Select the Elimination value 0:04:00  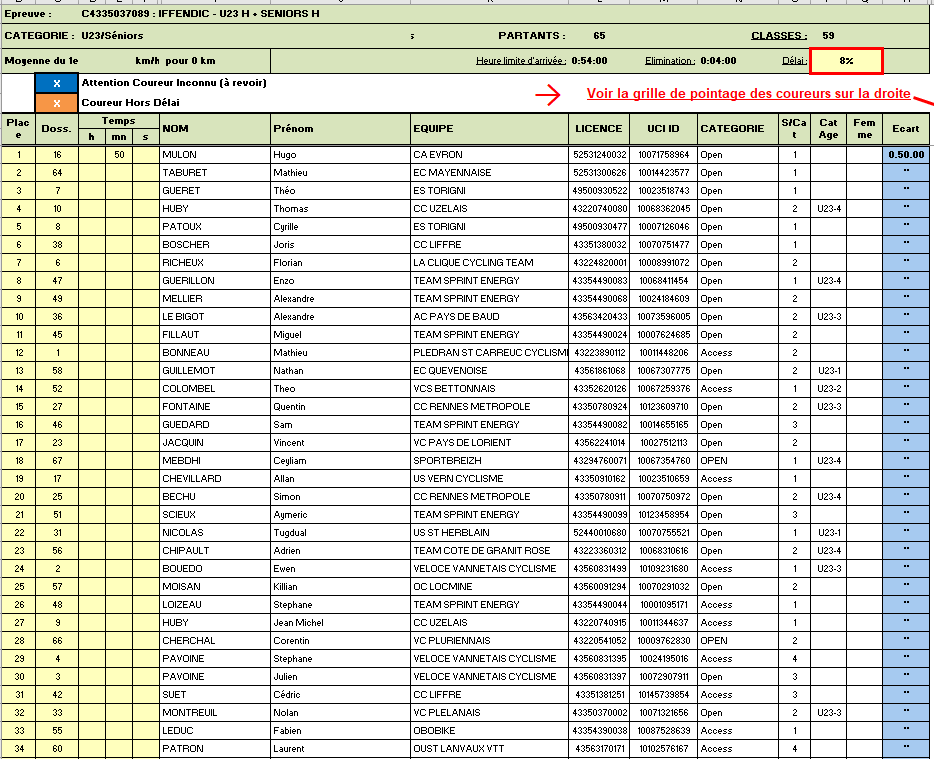718,61
